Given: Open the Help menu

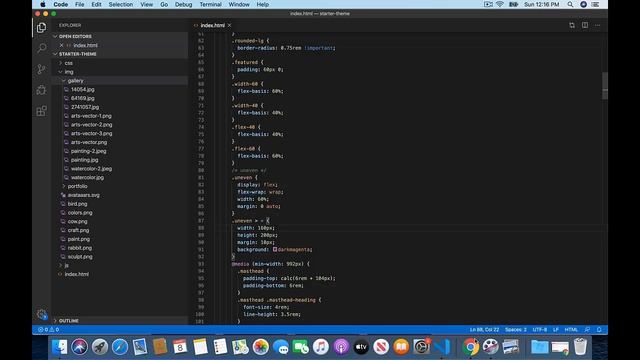Looking at the screenshot, I should coord(262,4).
